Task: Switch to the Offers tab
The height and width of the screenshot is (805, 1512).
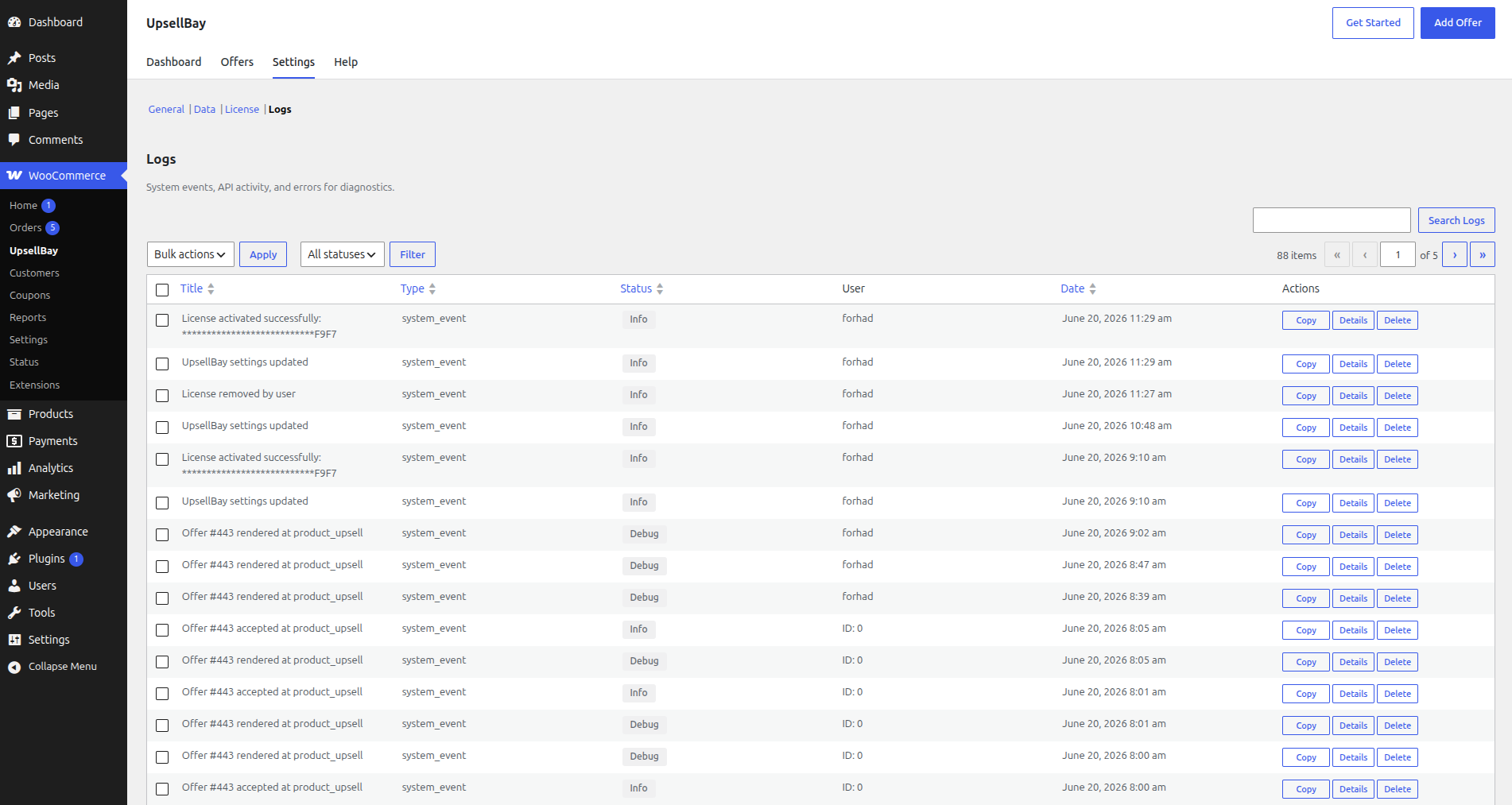Action: click(x=237, y=62)
